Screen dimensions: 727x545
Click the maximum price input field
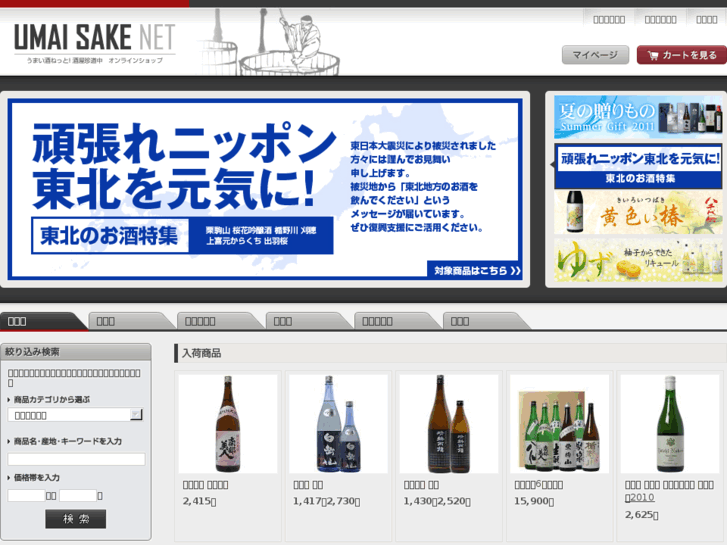pos(78,495)
